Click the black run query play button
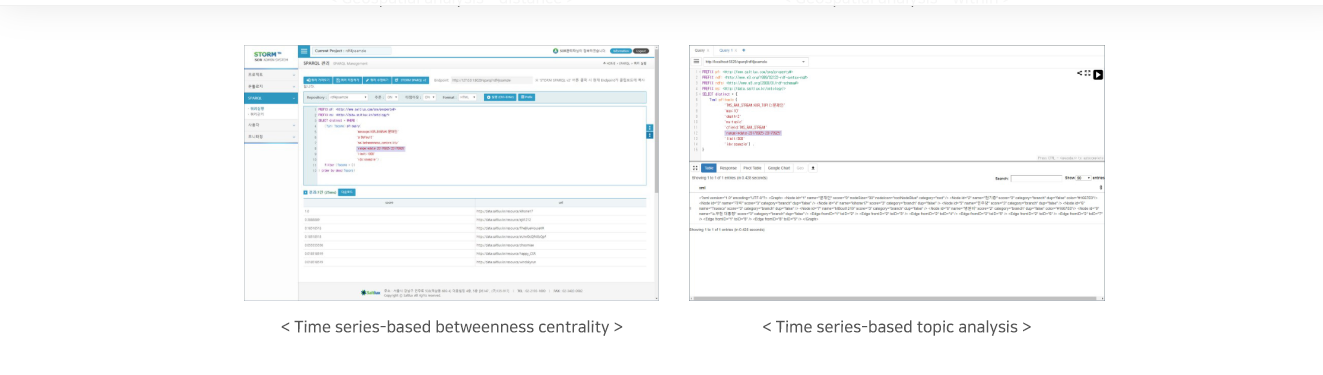The image size is (1323, 375). coord(1098,74)
